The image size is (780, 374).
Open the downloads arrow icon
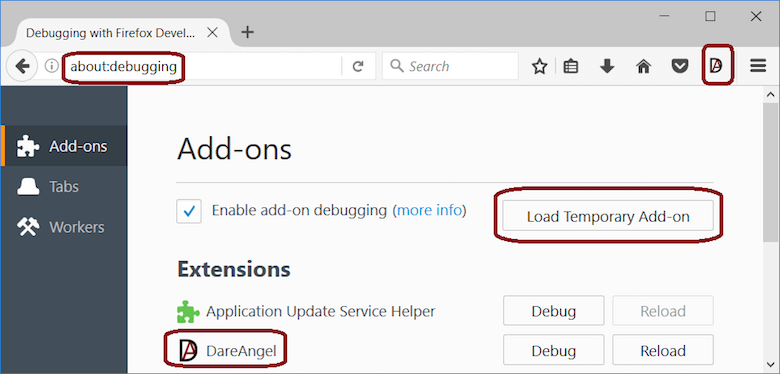[607, 66]
